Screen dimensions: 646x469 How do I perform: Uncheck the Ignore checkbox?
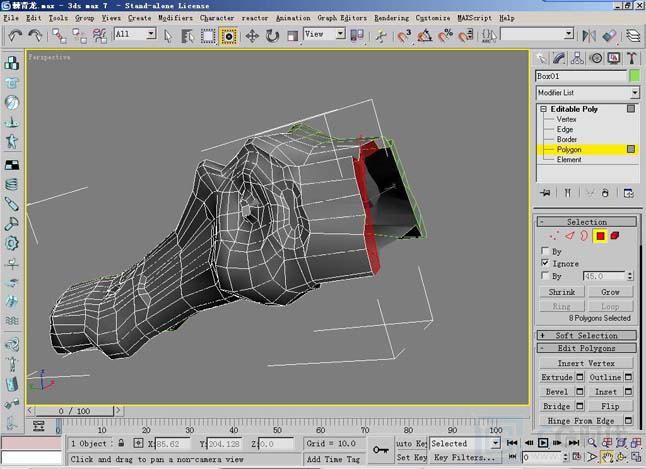pyautogui.click(x=545, y=263)
